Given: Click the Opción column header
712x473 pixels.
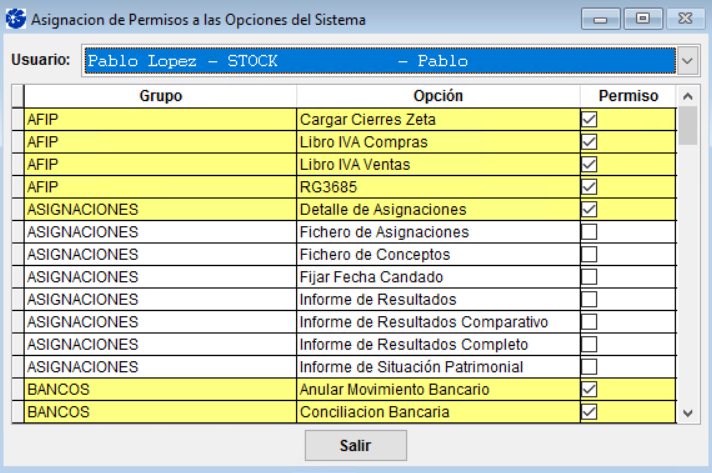Looking at the screenshot, I should click(438, 96).
